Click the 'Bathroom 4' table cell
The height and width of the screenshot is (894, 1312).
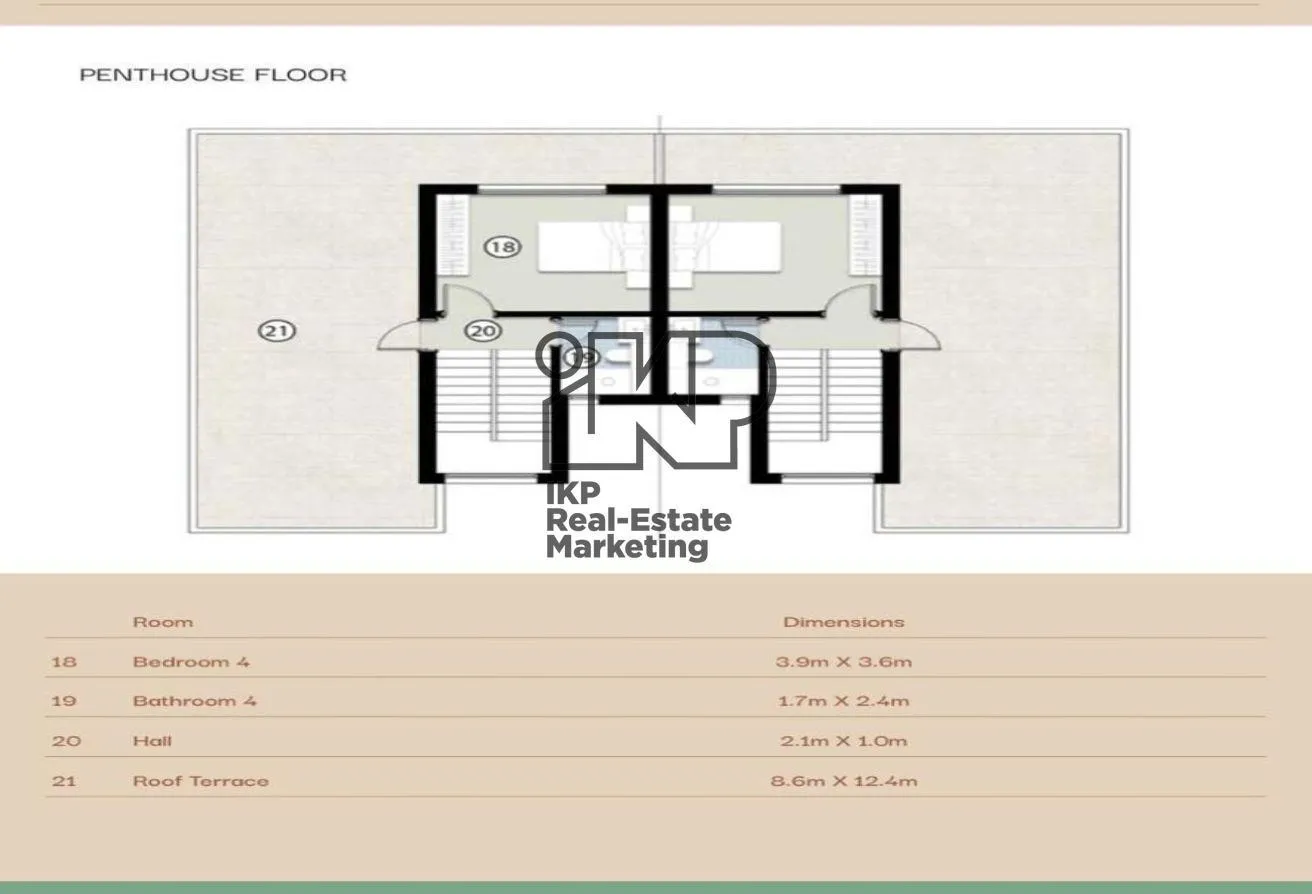click(x=195, y=701)
